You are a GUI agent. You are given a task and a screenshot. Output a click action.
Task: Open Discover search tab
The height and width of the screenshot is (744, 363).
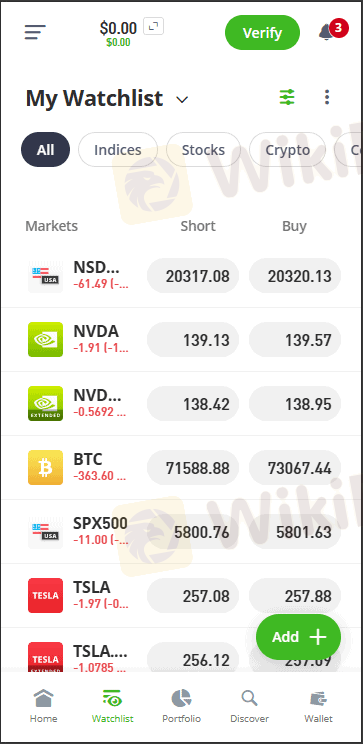(250, 706)
